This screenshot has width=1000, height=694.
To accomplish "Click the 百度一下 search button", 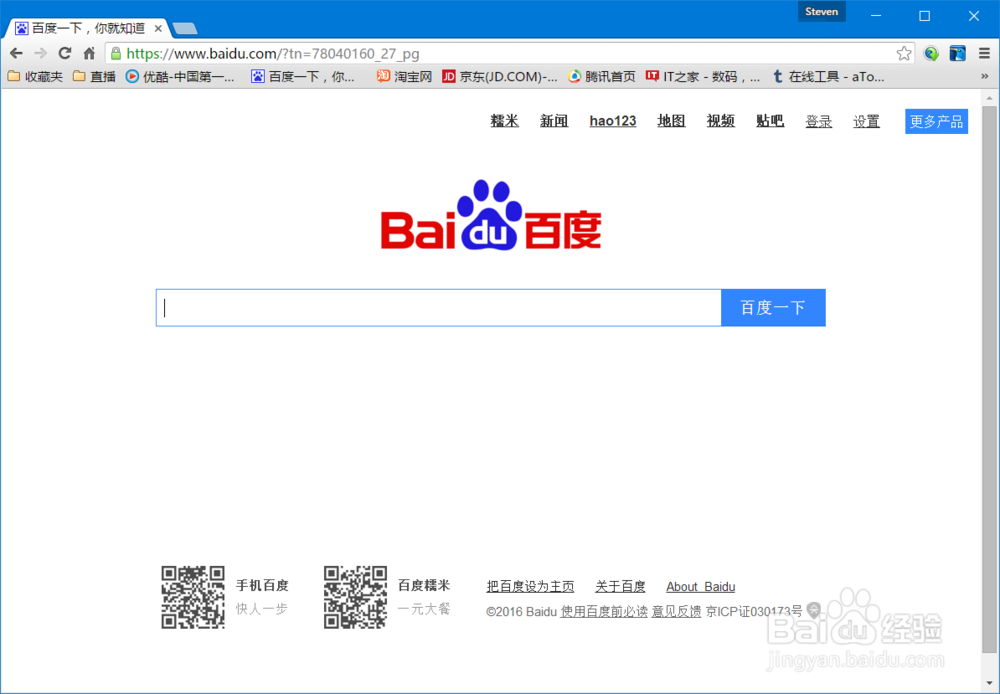I will tap(773, 307).
